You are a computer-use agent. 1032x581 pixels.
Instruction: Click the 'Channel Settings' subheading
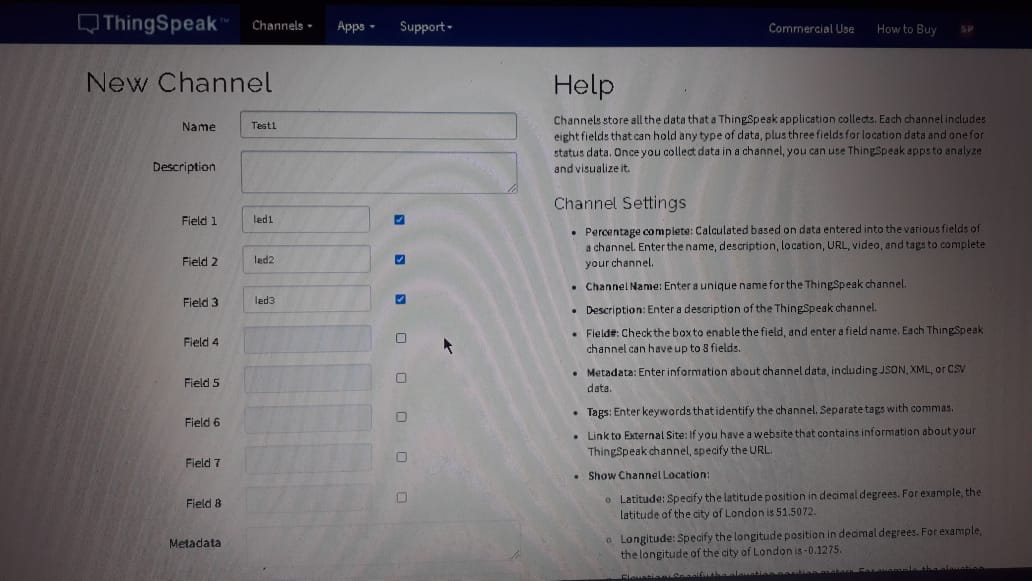[619, 203]
